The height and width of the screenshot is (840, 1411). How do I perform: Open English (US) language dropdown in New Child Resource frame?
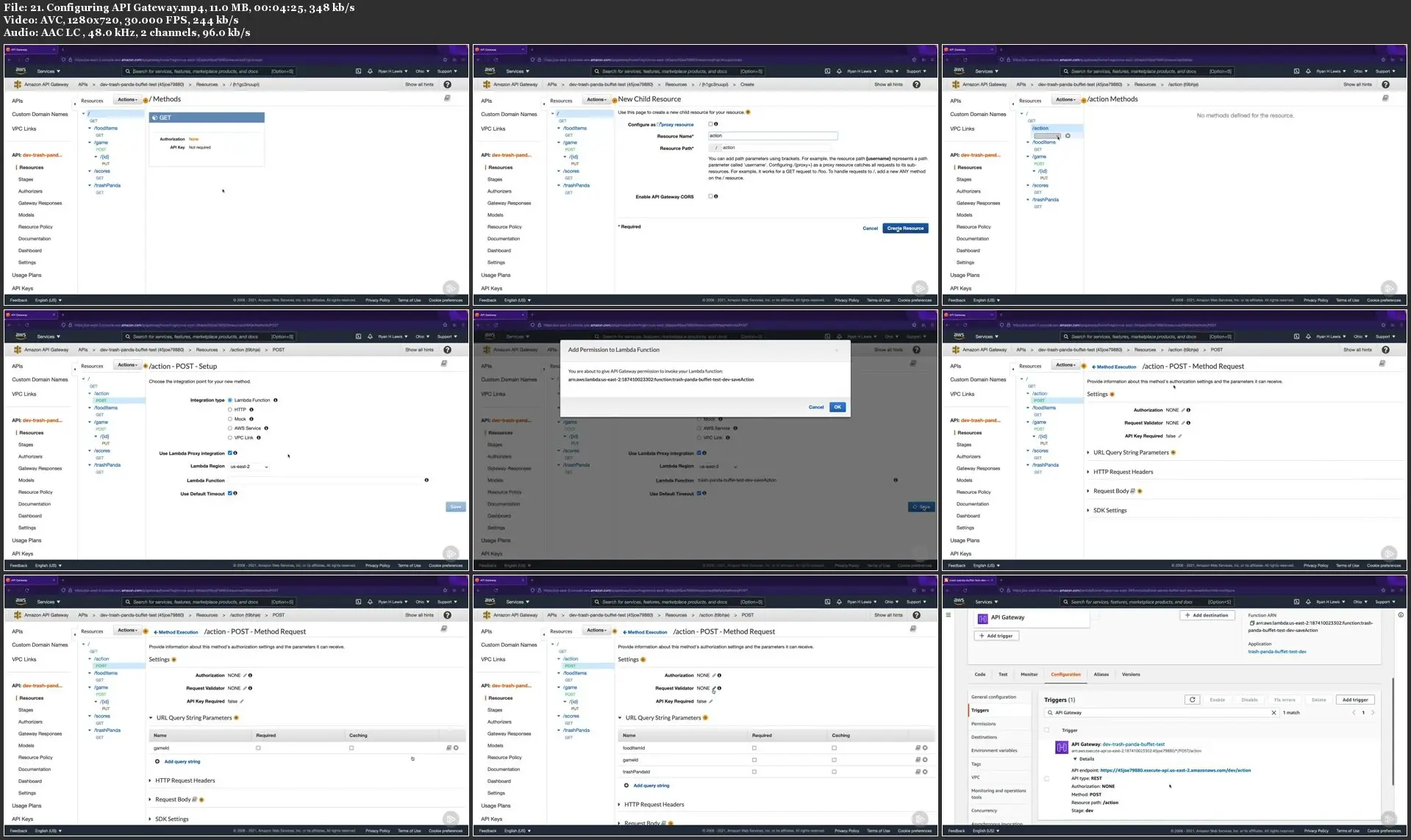tap(518, 300)
